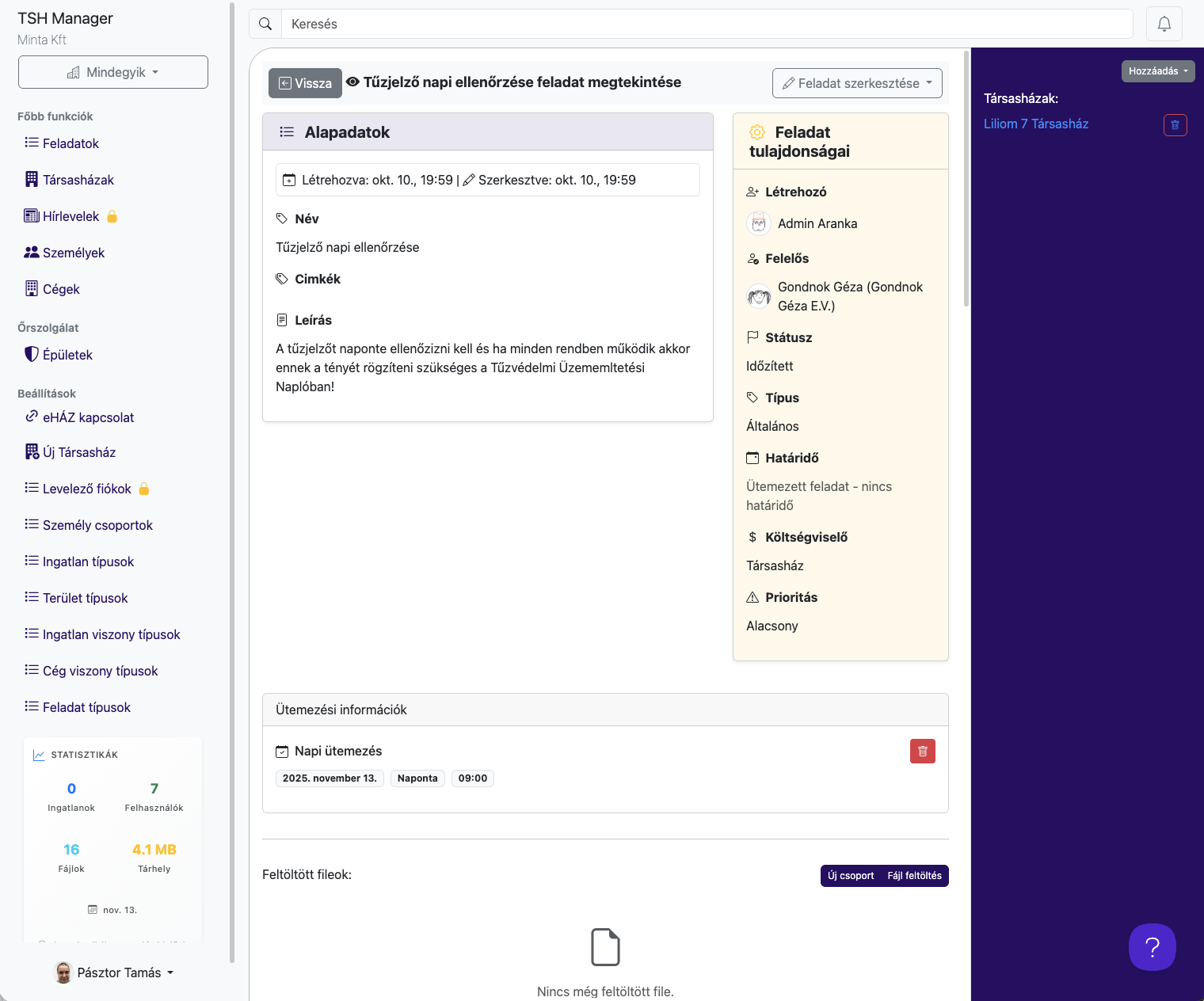Open the Feladat szerkesztése dropdown
Viewport: 1204px width, 1001px height.
point(857,83)
